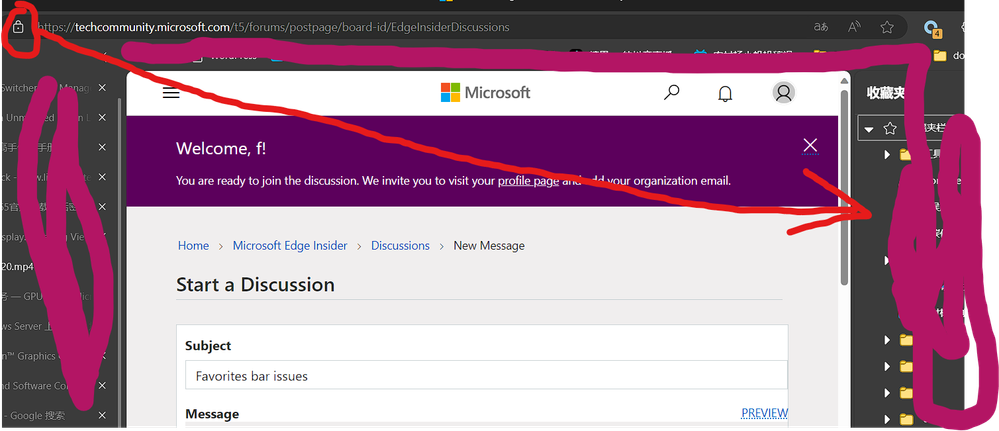This screenshot has width=999, height=431.
Task: Click the Microsoft logo
Action: click(x=485, y=92)
